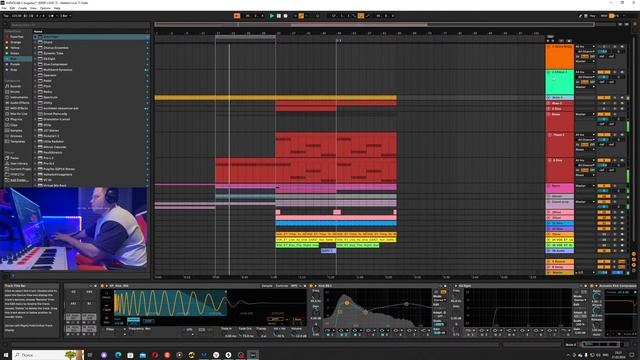Viewport: 640px width, 360px height.
Task: Expand the Dynamic Tube browser item
Action: (36, 53)
